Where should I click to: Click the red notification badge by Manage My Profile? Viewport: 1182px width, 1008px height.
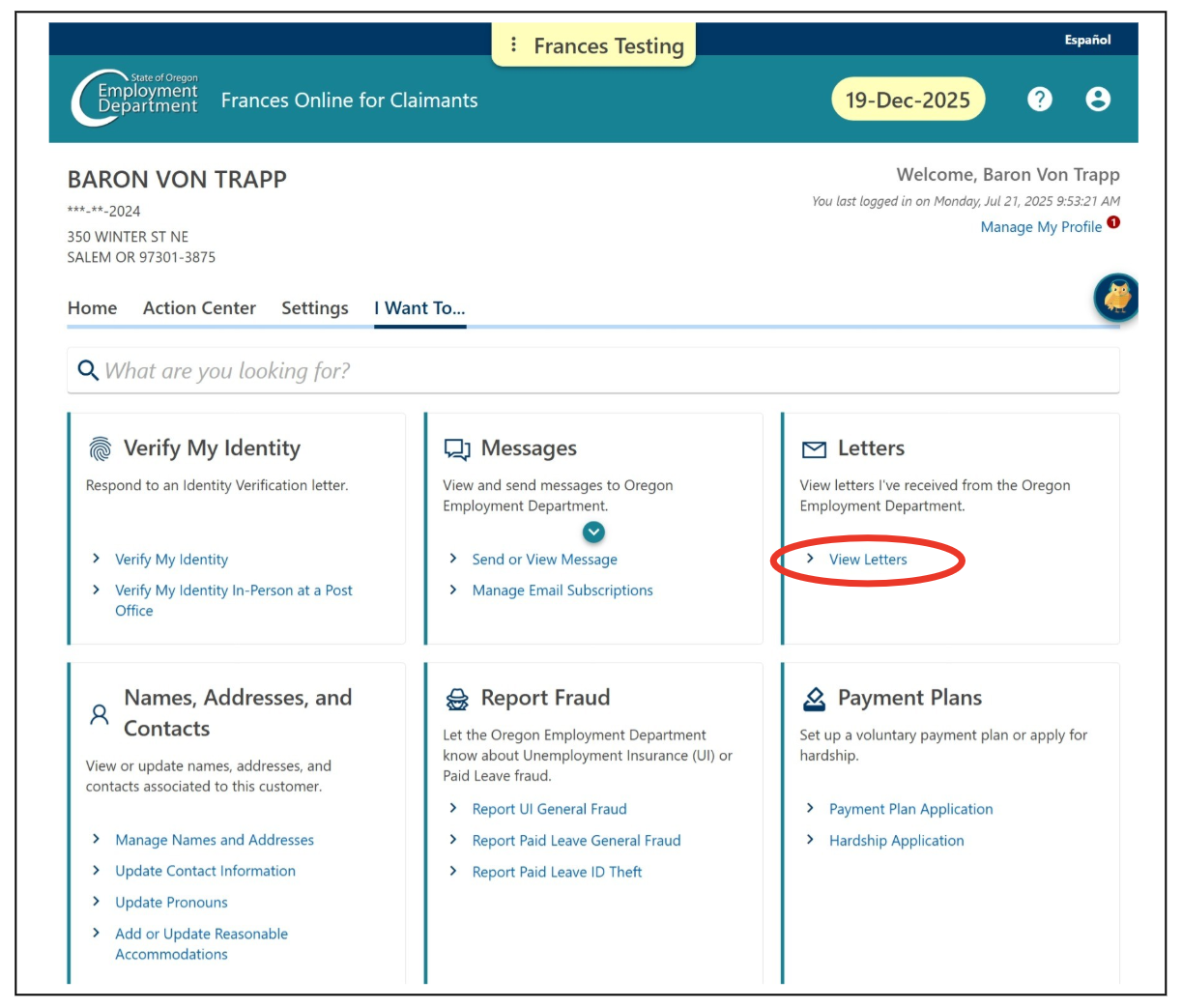1113,222
